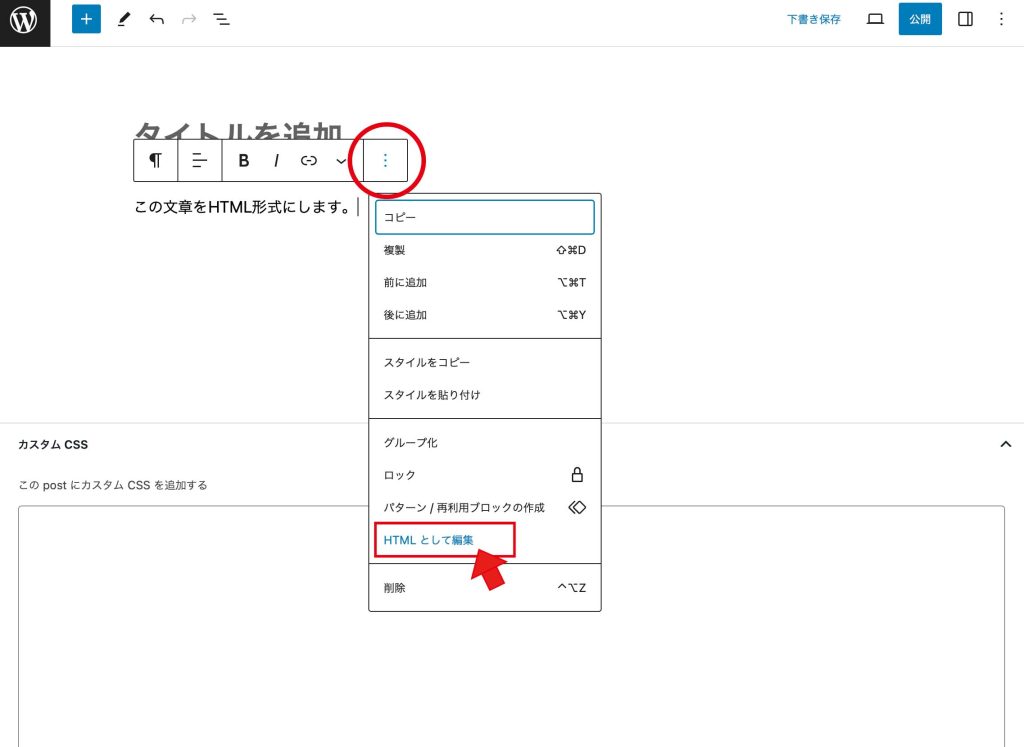Screen dimensions: 1024x747
Task: Expand more rich text formatting options
Action: pyautogui.click(x=340, y=160)
